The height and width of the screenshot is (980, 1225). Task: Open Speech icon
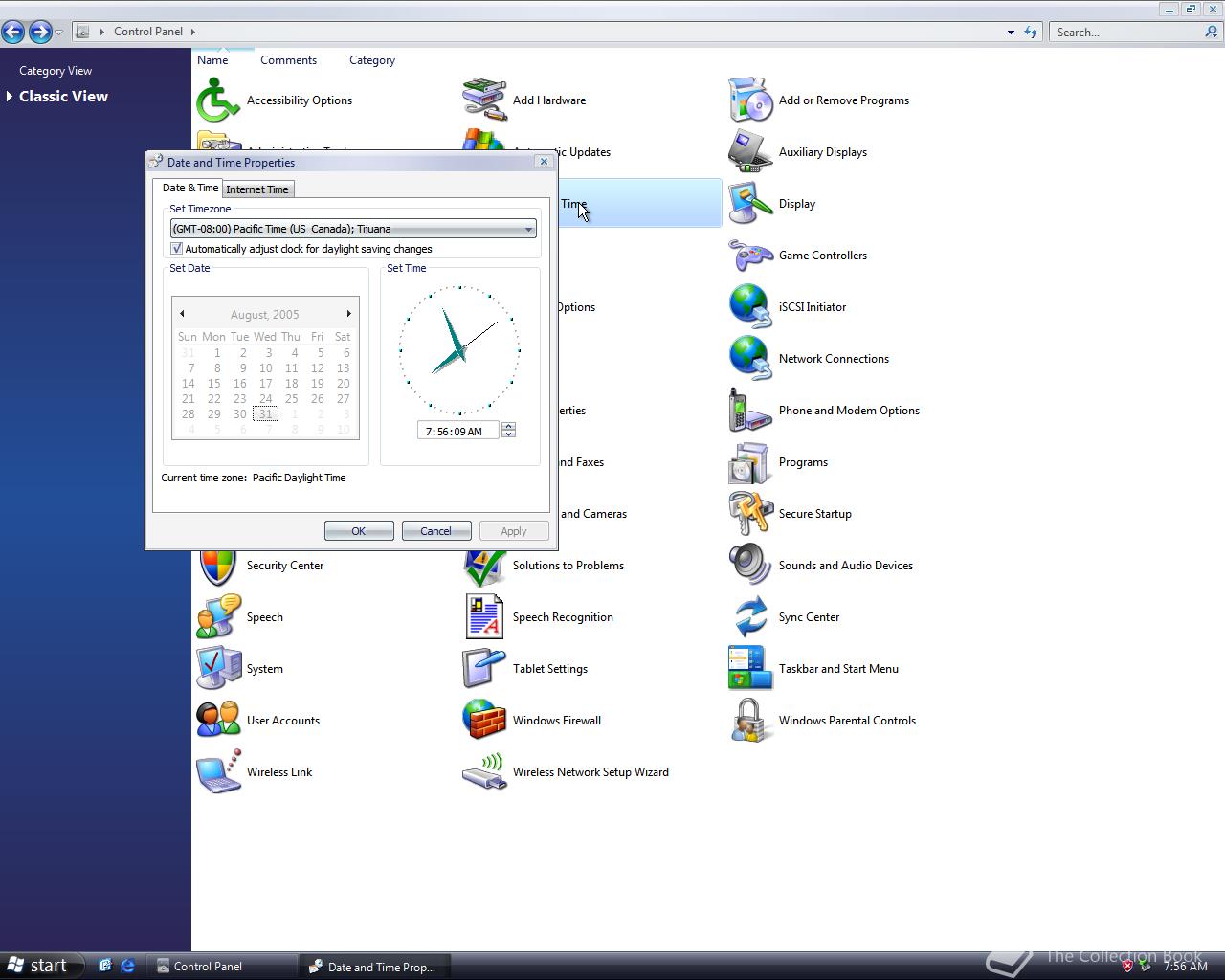(x=218, y=617)
